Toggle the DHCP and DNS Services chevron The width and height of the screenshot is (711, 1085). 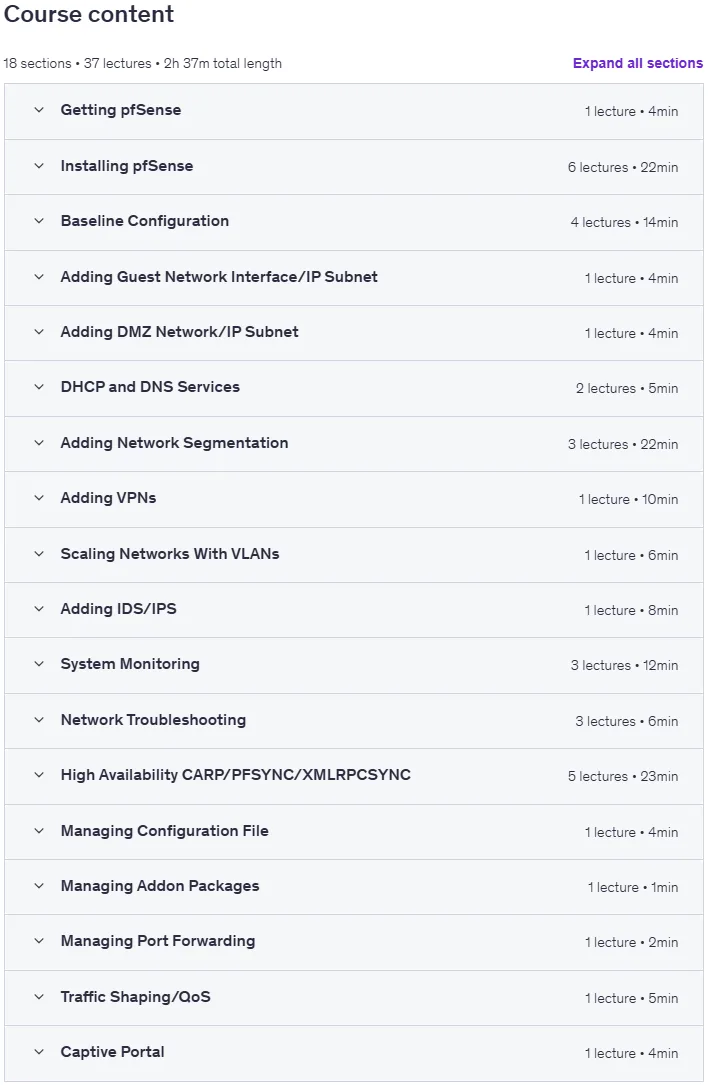pos(39,387)
